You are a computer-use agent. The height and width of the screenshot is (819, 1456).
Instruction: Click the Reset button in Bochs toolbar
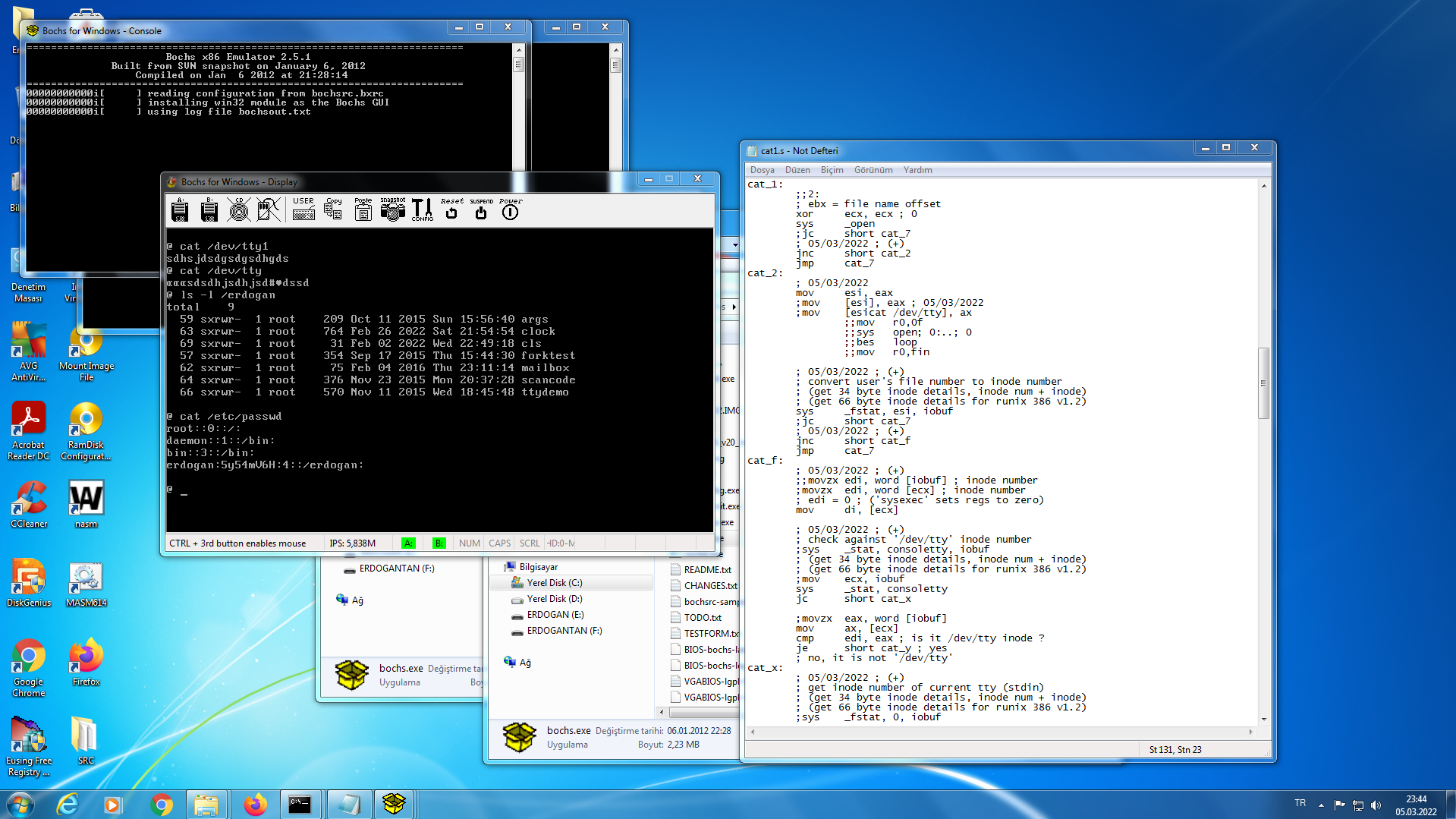(452, 209)
